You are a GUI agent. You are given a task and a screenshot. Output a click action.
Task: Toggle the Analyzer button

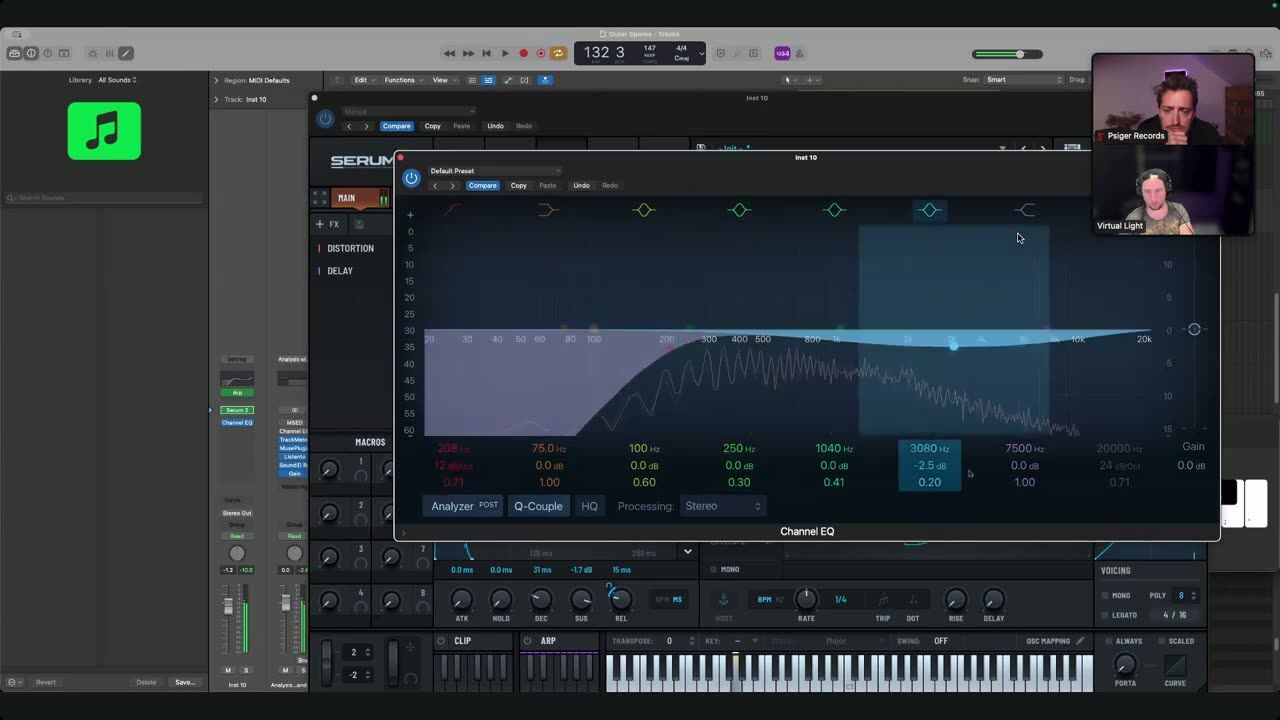coord(464,506)
